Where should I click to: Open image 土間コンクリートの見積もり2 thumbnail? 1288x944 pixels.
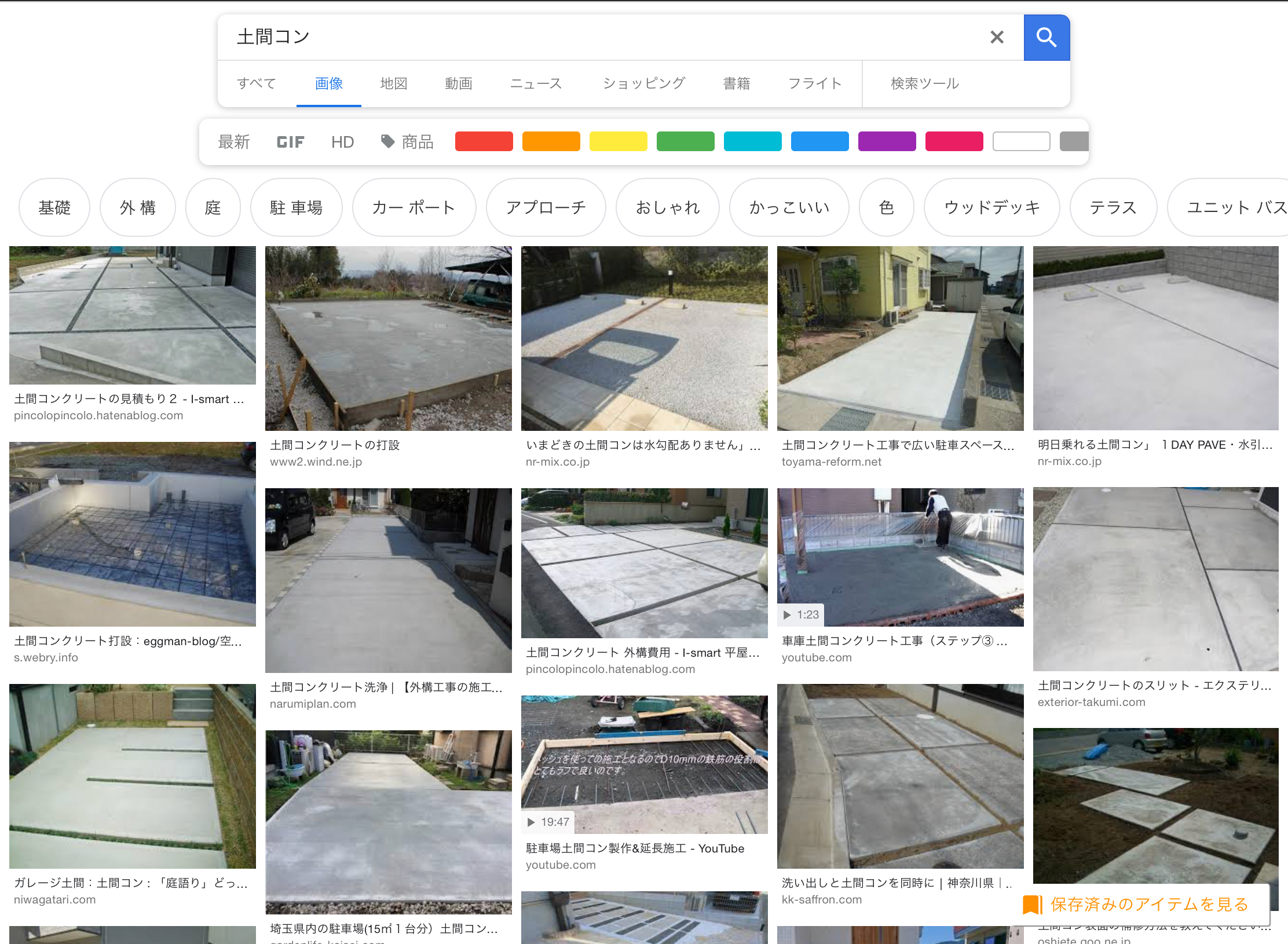pos(133,315)
